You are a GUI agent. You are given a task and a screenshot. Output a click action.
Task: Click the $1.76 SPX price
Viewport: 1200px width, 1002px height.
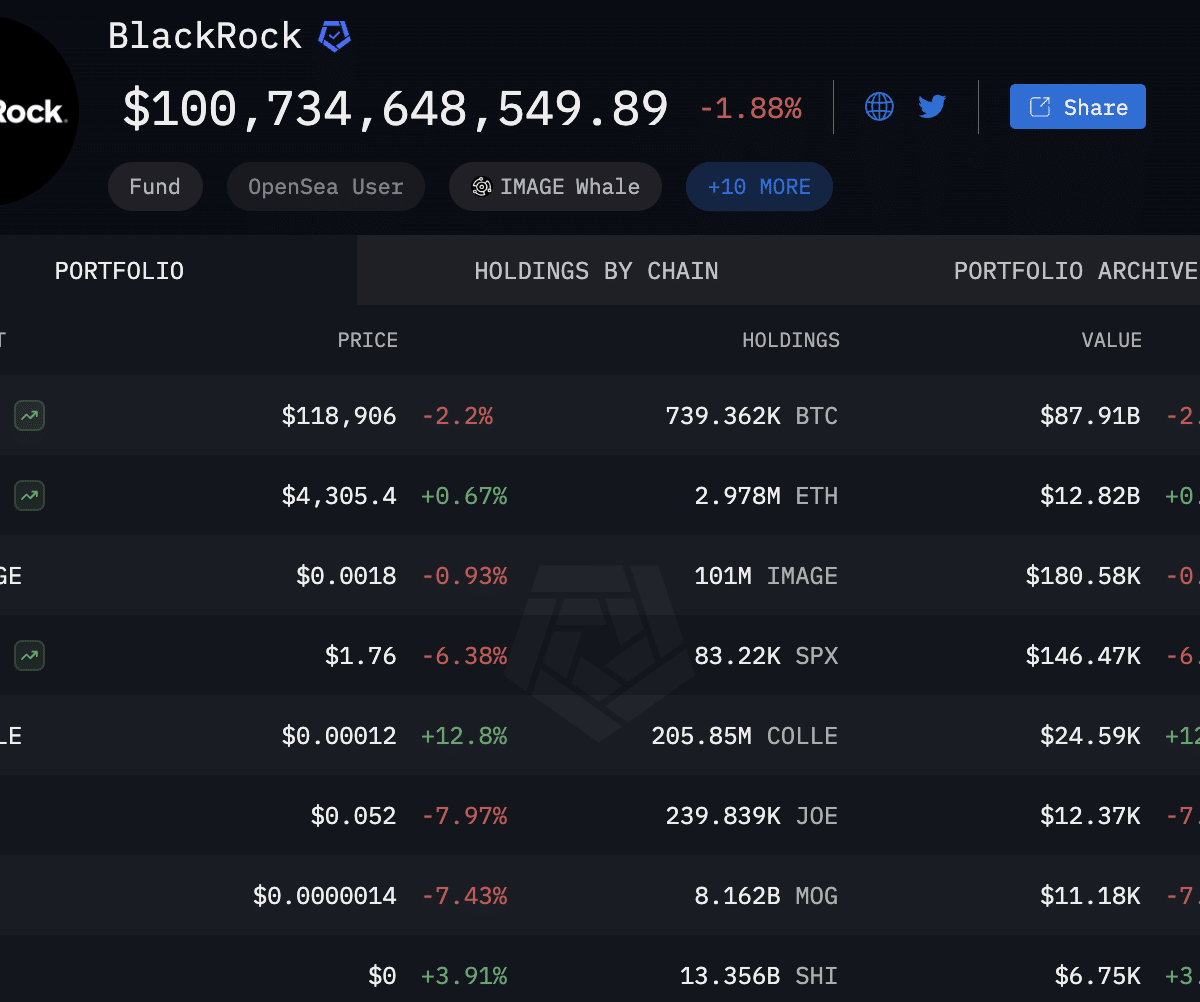pos(361,656)
